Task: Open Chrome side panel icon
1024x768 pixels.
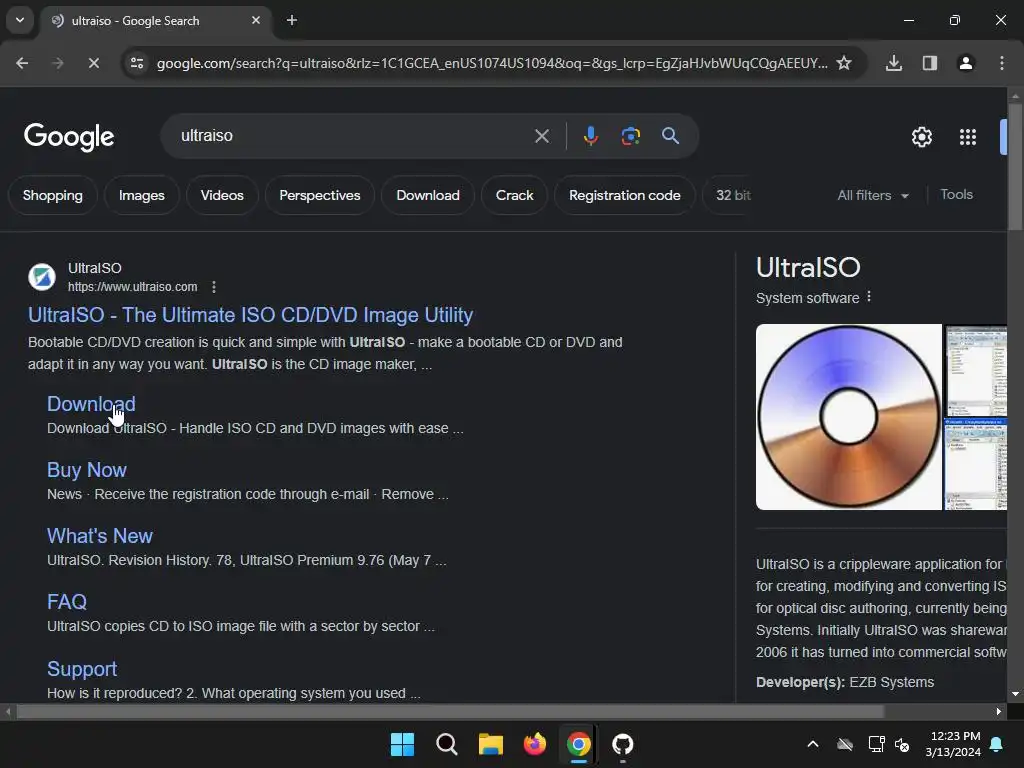Action: click(x=930, y=63)
